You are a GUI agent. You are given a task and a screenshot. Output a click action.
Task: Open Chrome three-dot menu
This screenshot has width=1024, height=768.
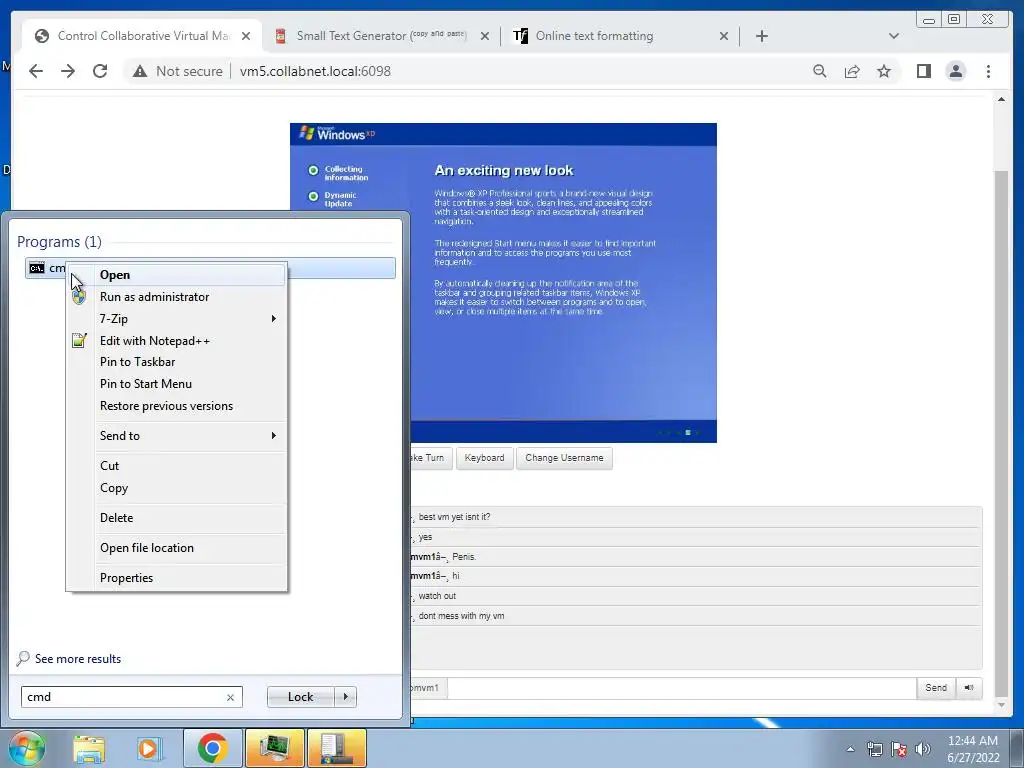pyautogui.click(x=988, y=71)
